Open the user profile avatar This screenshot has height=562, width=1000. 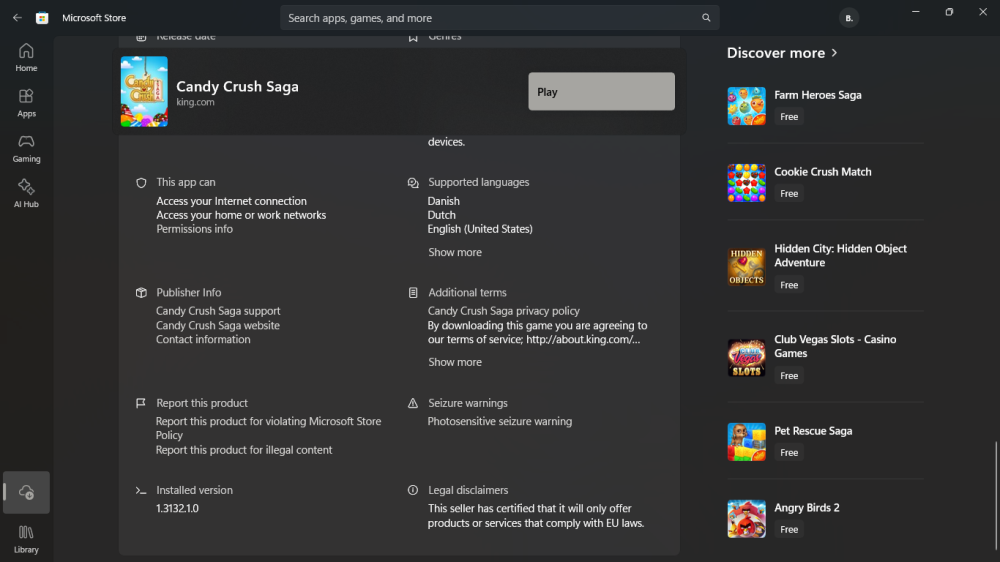(x=849, y=18)
